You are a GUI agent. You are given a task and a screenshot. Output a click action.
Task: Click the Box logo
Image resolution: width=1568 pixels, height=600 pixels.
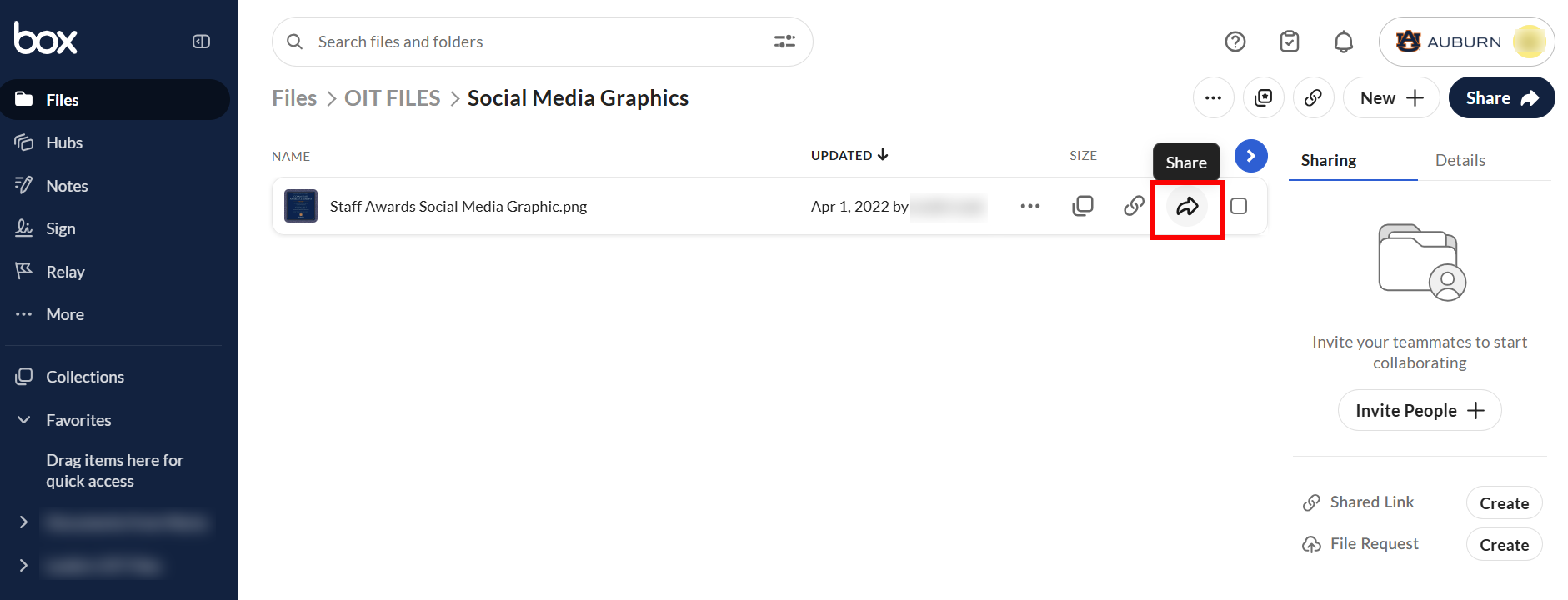(45, 38)
